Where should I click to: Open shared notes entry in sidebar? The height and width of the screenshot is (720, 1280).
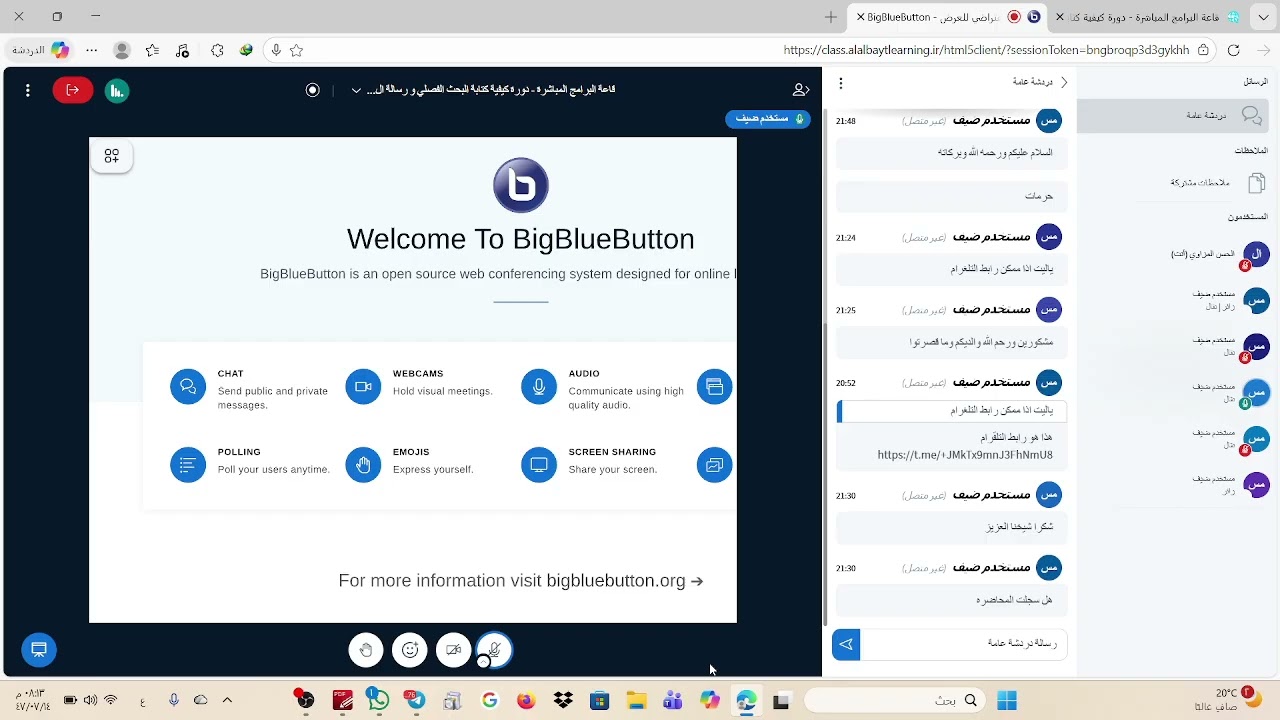click(x=1215, y=183)
